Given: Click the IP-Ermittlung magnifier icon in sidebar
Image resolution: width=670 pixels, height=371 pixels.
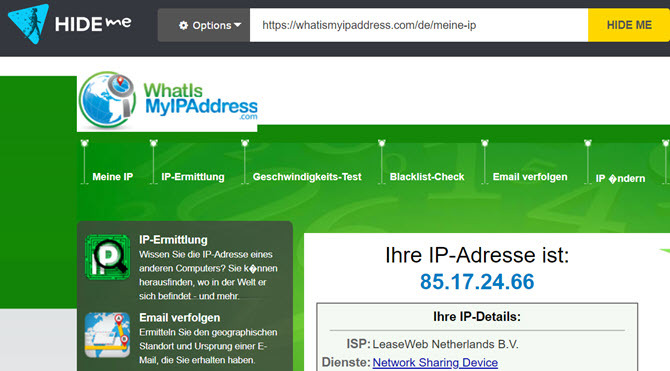Looking at the screenshot, I should (108, 257).
